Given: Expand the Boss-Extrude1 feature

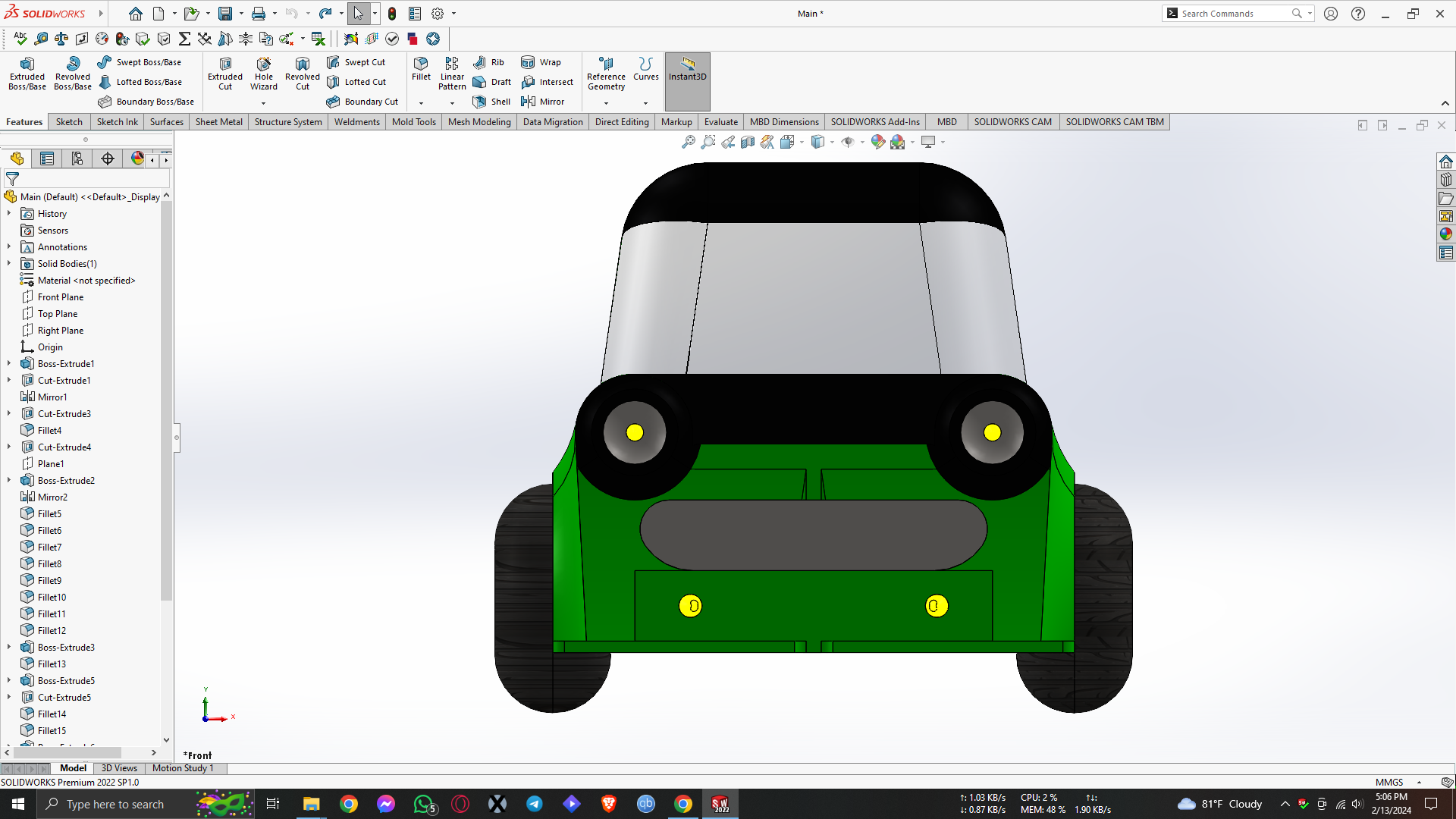Looking at the screenshot, I should 9,363.
